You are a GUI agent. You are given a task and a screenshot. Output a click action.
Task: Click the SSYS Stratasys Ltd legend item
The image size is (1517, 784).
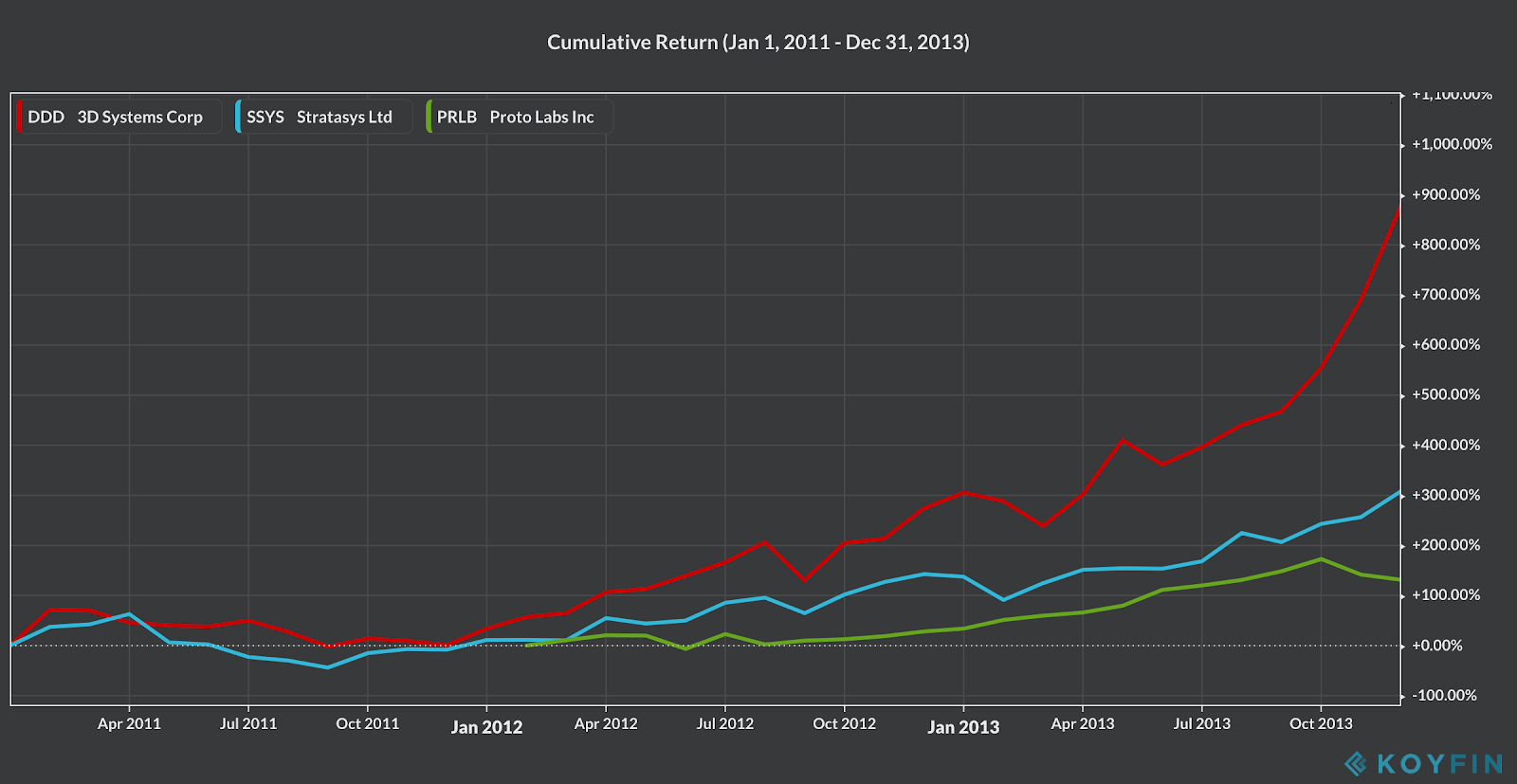coord(324,117)
